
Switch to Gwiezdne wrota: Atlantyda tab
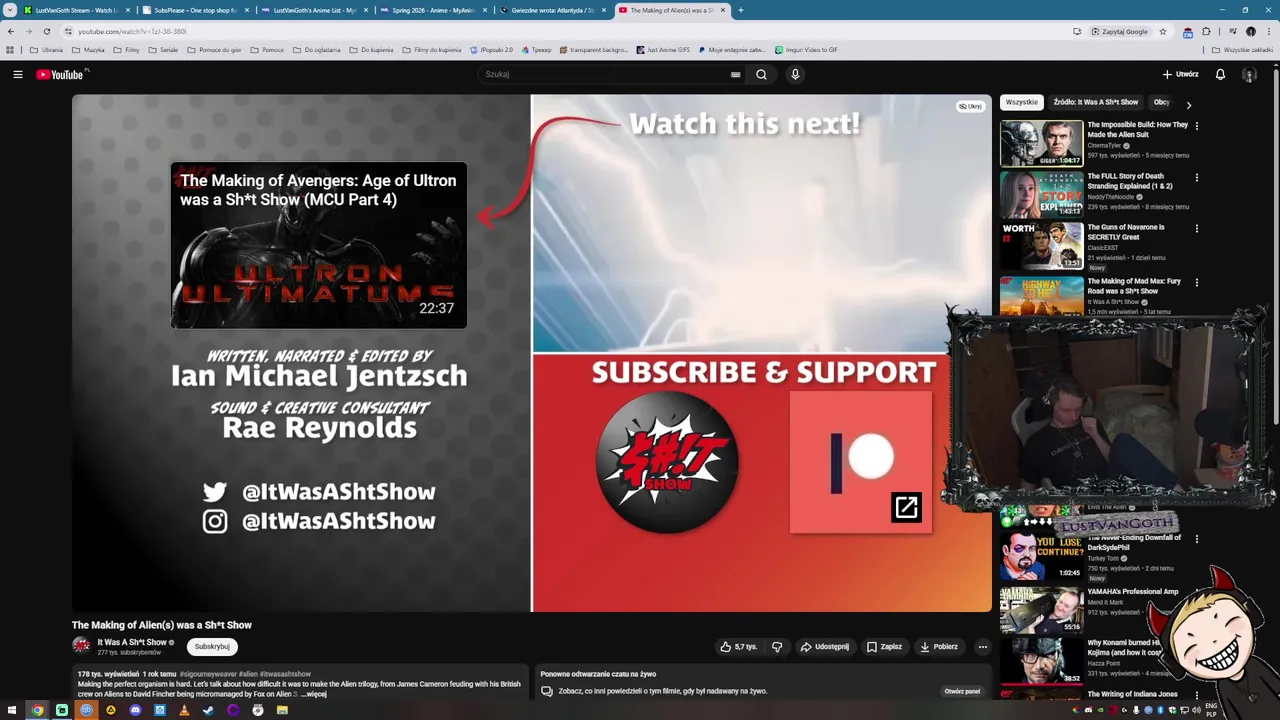click(552, 10)
